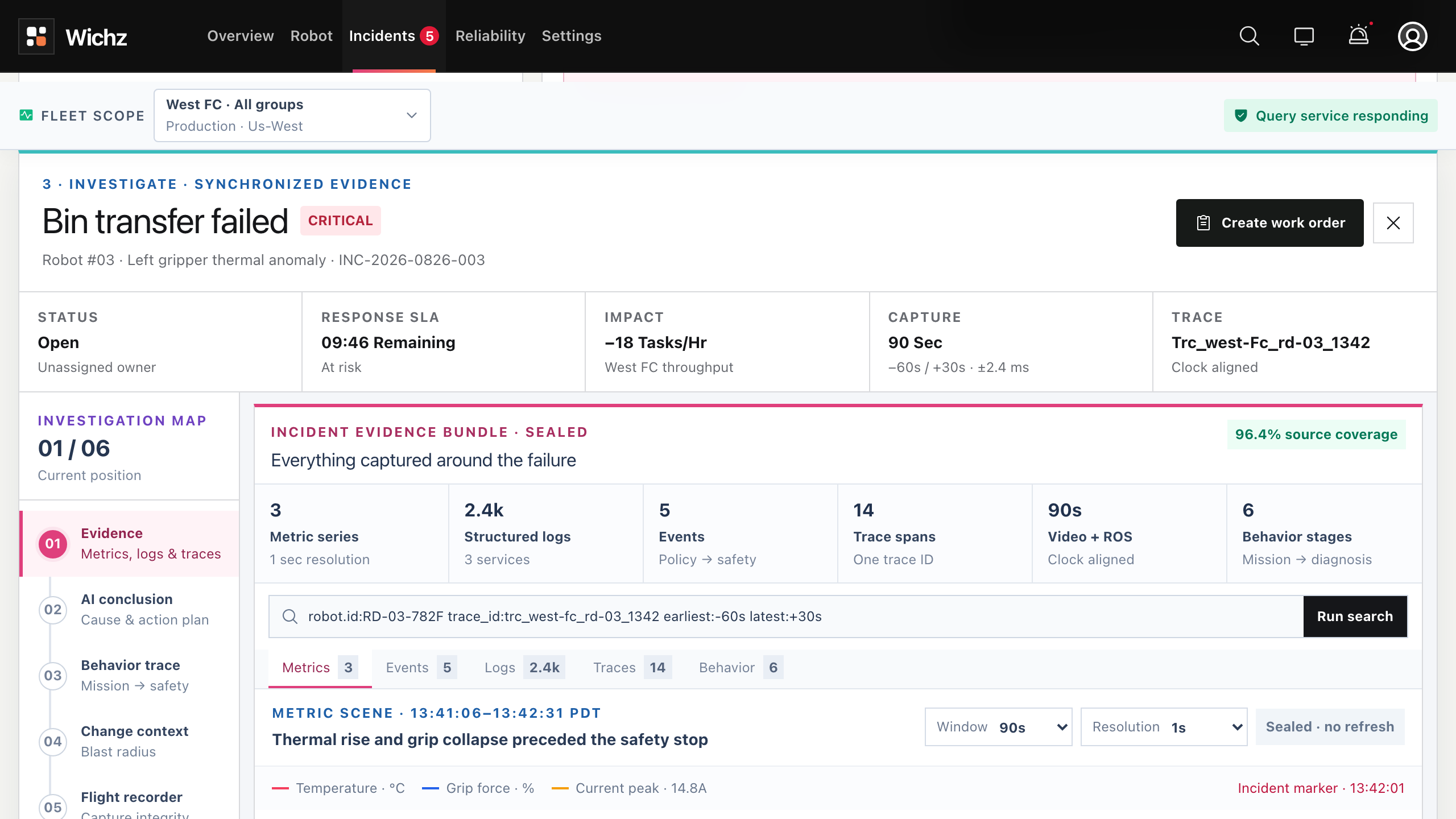The image size is (1456, 819).
Task: Go to the Overview nav item
Action: pos(241,36)
